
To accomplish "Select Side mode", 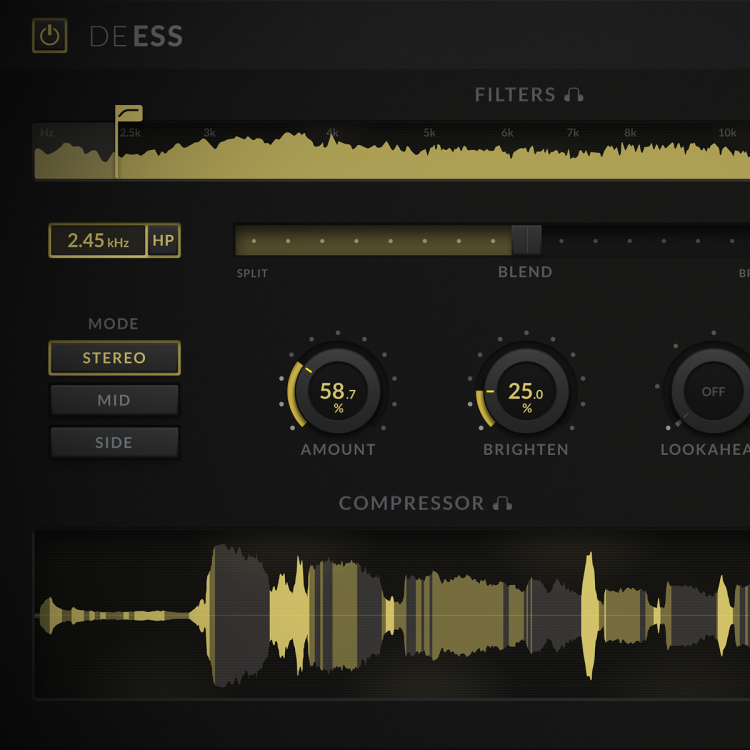I will click(114, 442).
